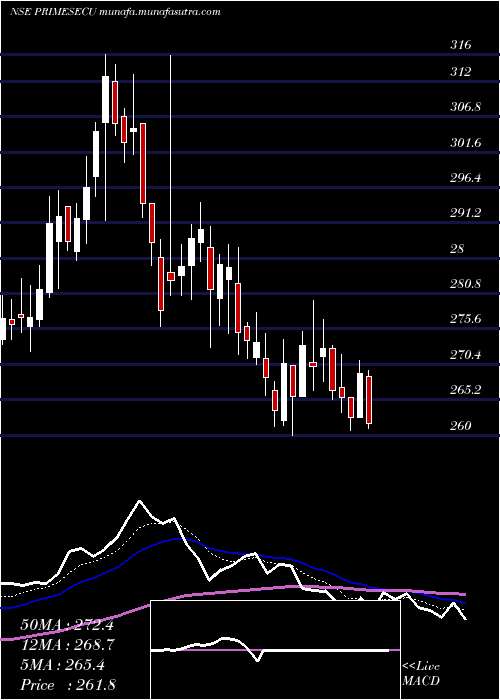Click the 291.2 price axis label
Image resolution: width=500 pixels, height=700 pixels.
coord(465,213)
